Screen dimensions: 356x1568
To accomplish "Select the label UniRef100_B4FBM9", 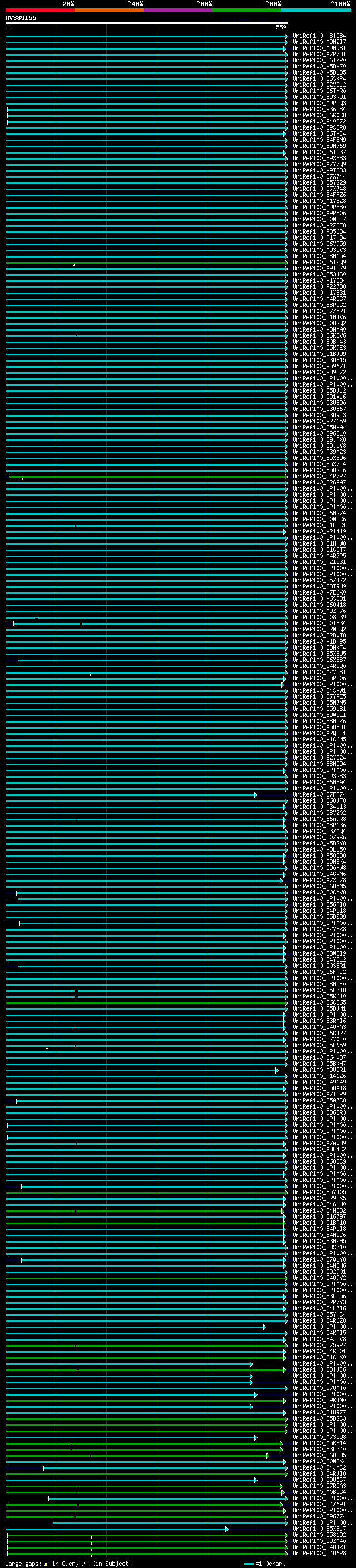I will tap(319, 140).
